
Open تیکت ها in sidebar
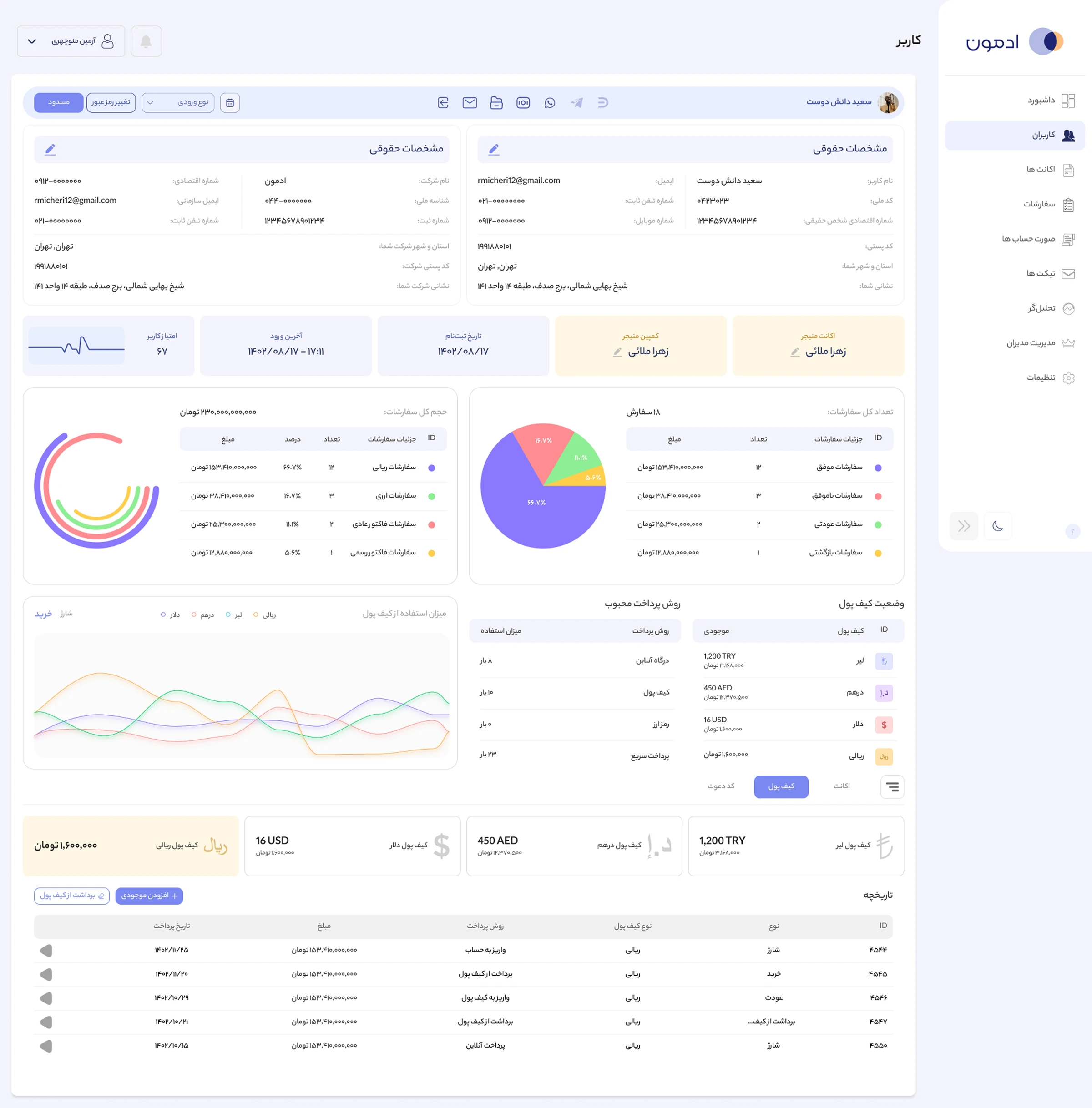click(1015, 274)
